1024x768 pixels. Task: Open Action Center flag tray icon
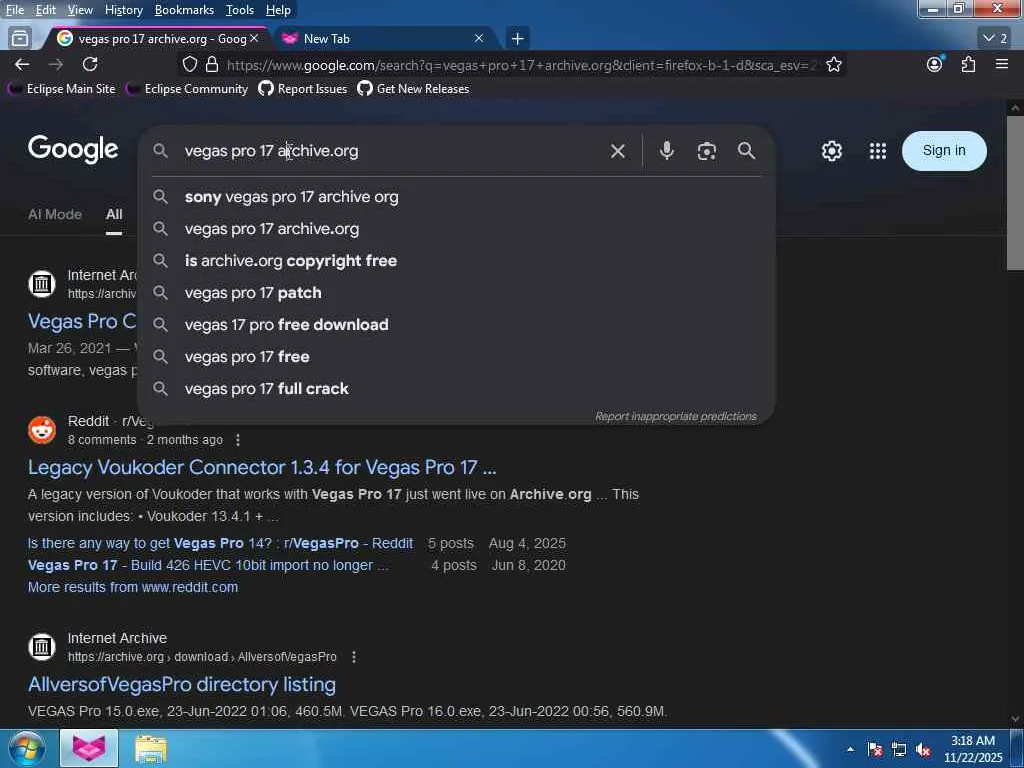pos(875,750)
